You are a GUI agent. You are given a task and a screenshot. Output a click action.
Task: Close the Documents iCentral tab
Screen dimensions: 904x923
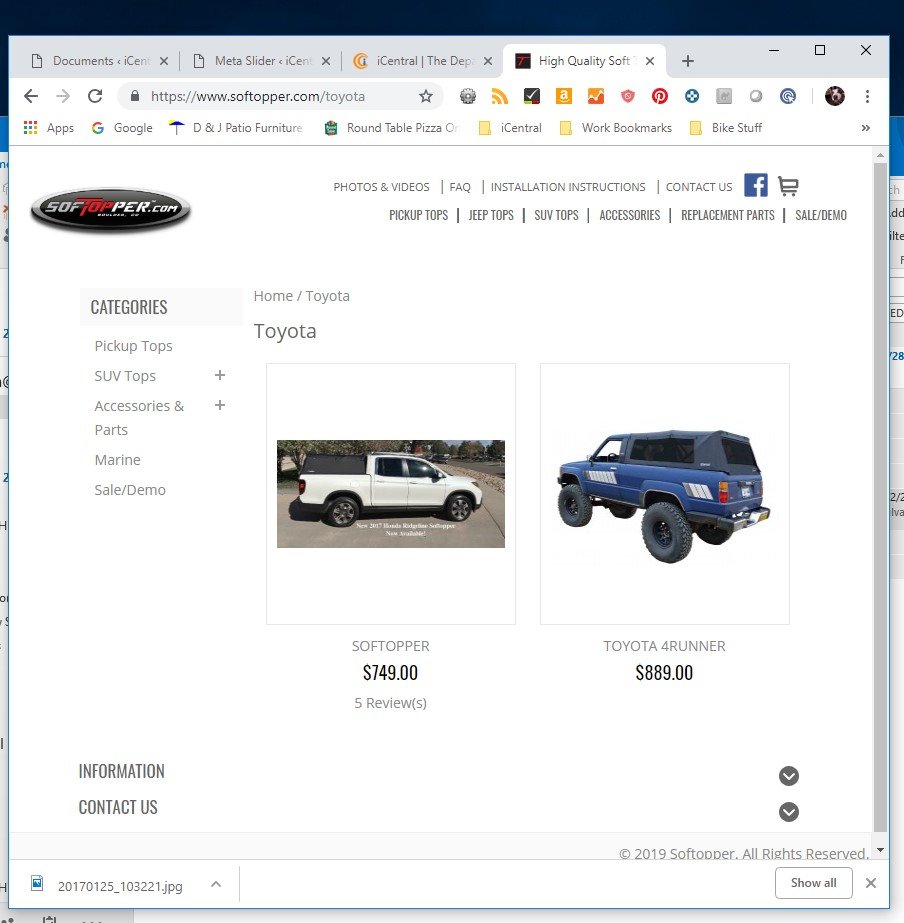point(164,61)
